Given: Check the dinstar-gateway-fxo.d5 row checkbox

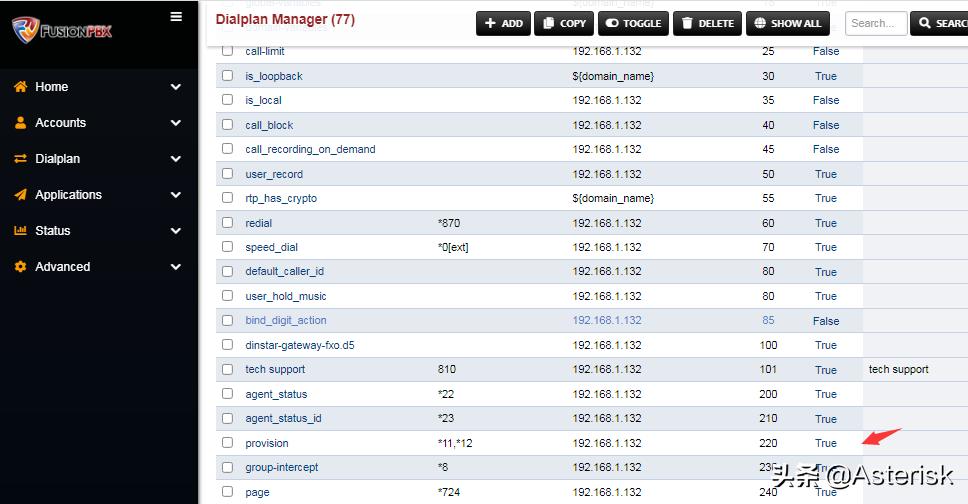Looking at the screenshot, I should click(227, 345).
